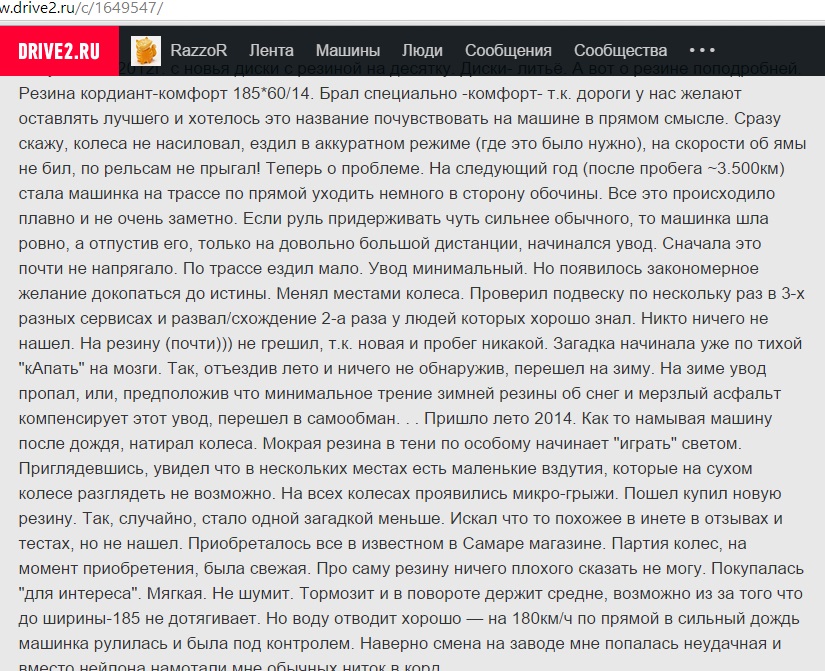Expand the three-dots more menu

pyautogui.click(x=702, y=50)
